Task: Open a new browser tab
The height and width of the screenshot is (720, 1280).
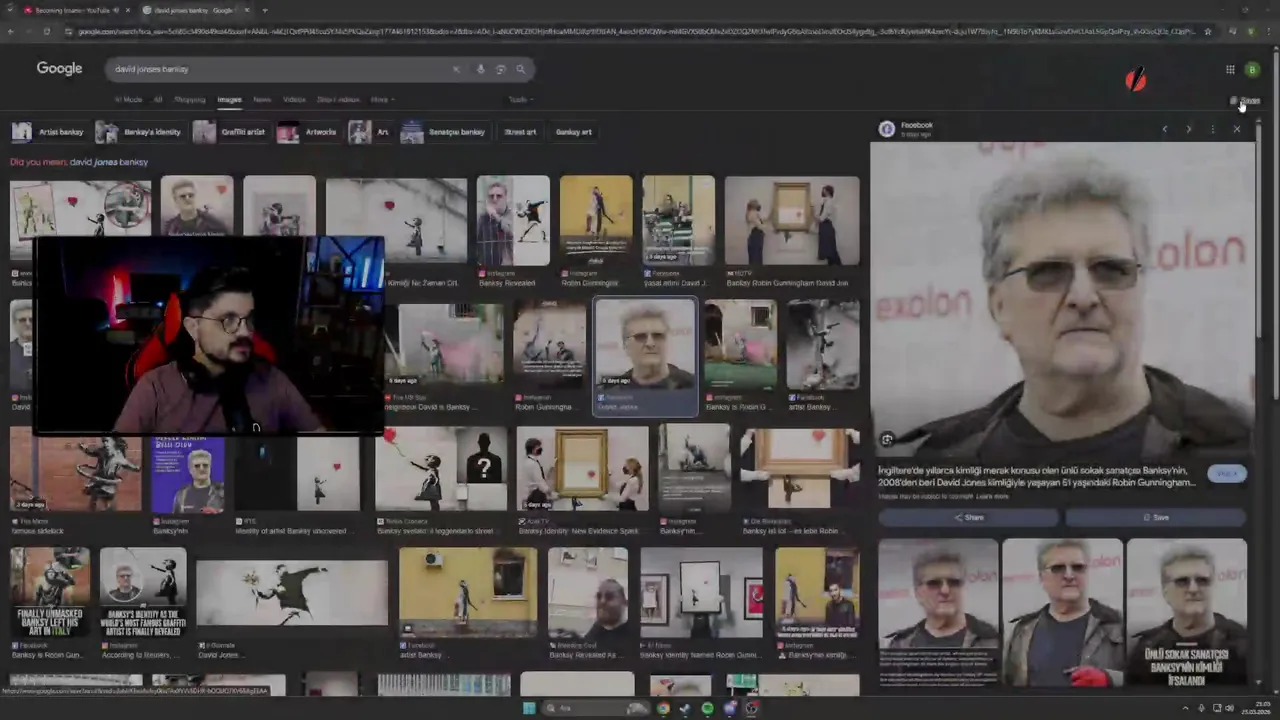Action: (264, 10)
